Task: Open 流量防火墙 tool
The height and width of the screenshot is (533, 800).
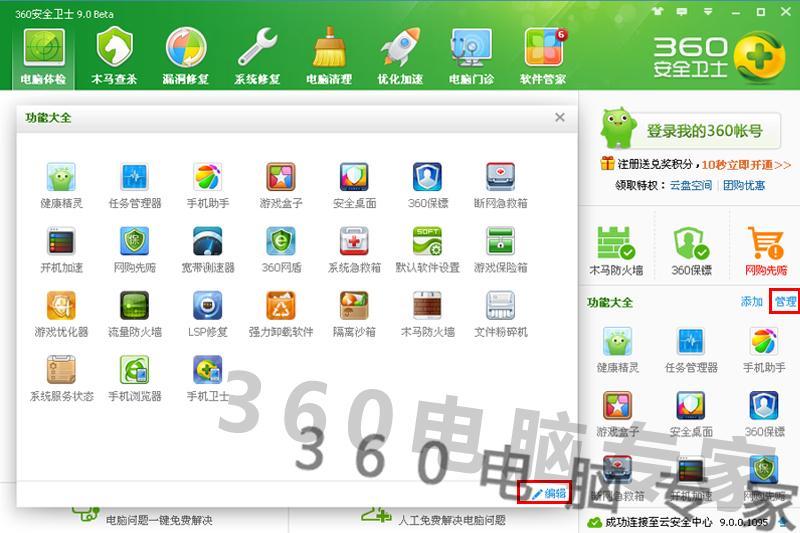Action: coord(135,314)
